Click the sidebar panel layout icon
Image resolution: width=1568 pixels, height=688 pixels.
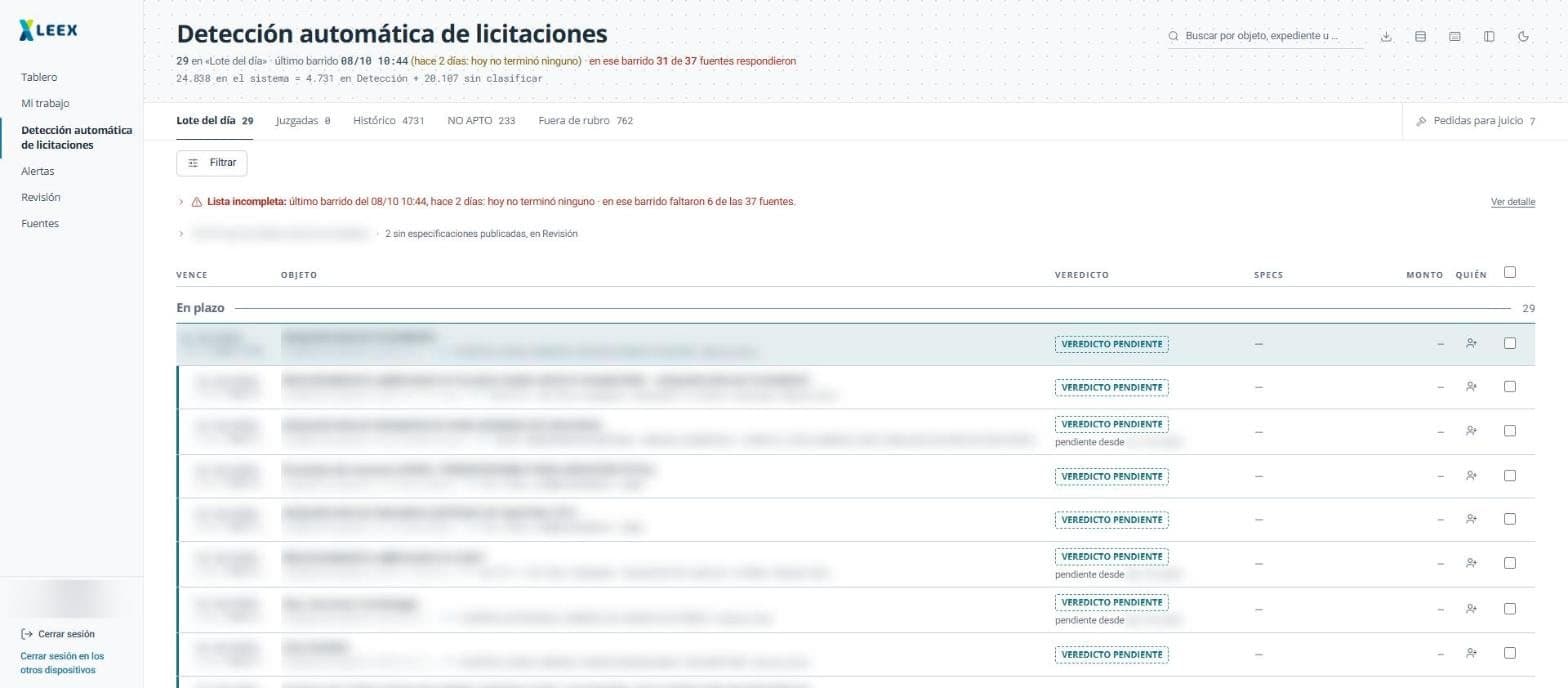click(x=1489, y=37)
